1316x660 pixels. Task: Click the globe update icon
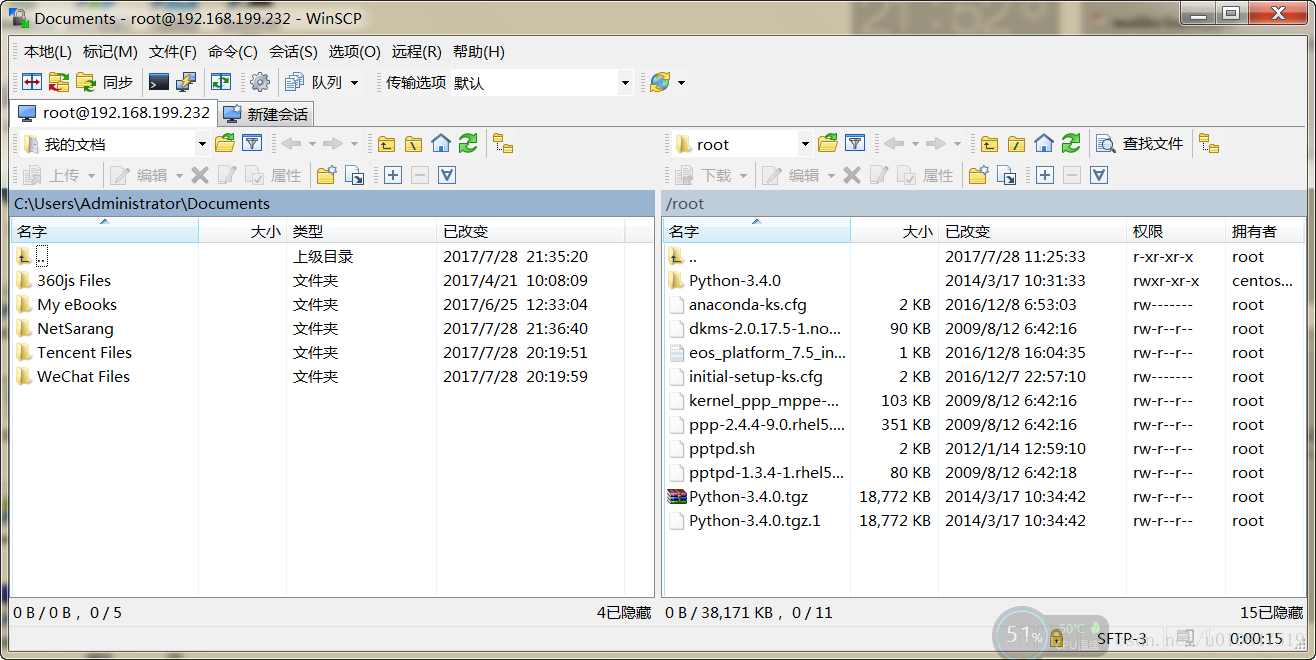tap(660, 82)
